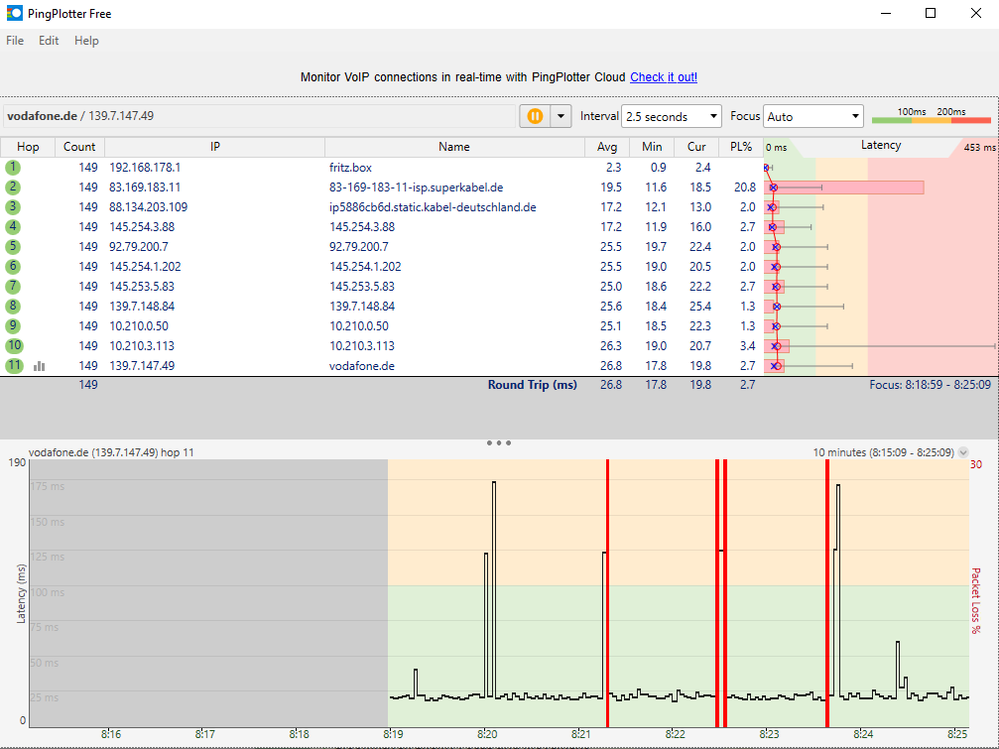Pause the trace with the orange button
This screenshot has height=749, width=999.
534,116
